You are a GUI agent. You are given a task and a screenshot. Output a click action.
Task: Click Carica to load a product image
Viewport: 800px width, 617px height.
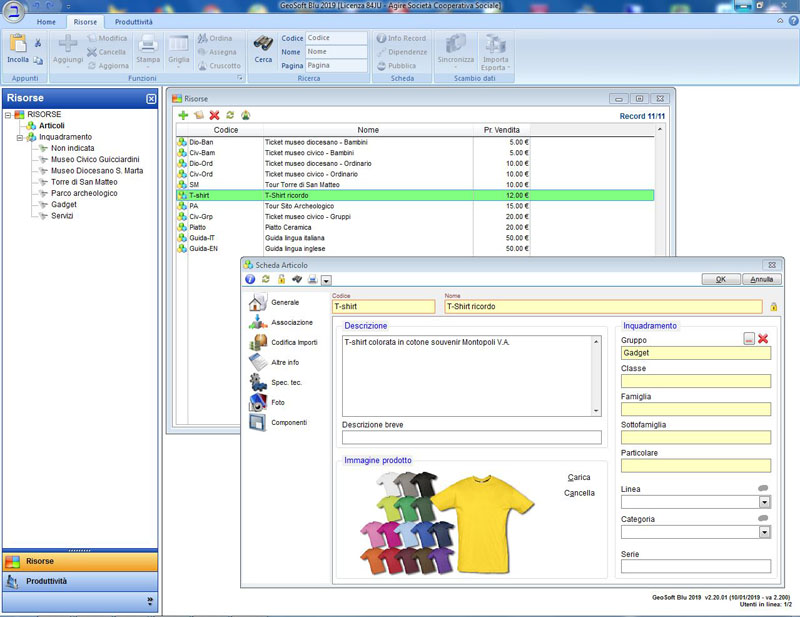(x=579, y=478)
